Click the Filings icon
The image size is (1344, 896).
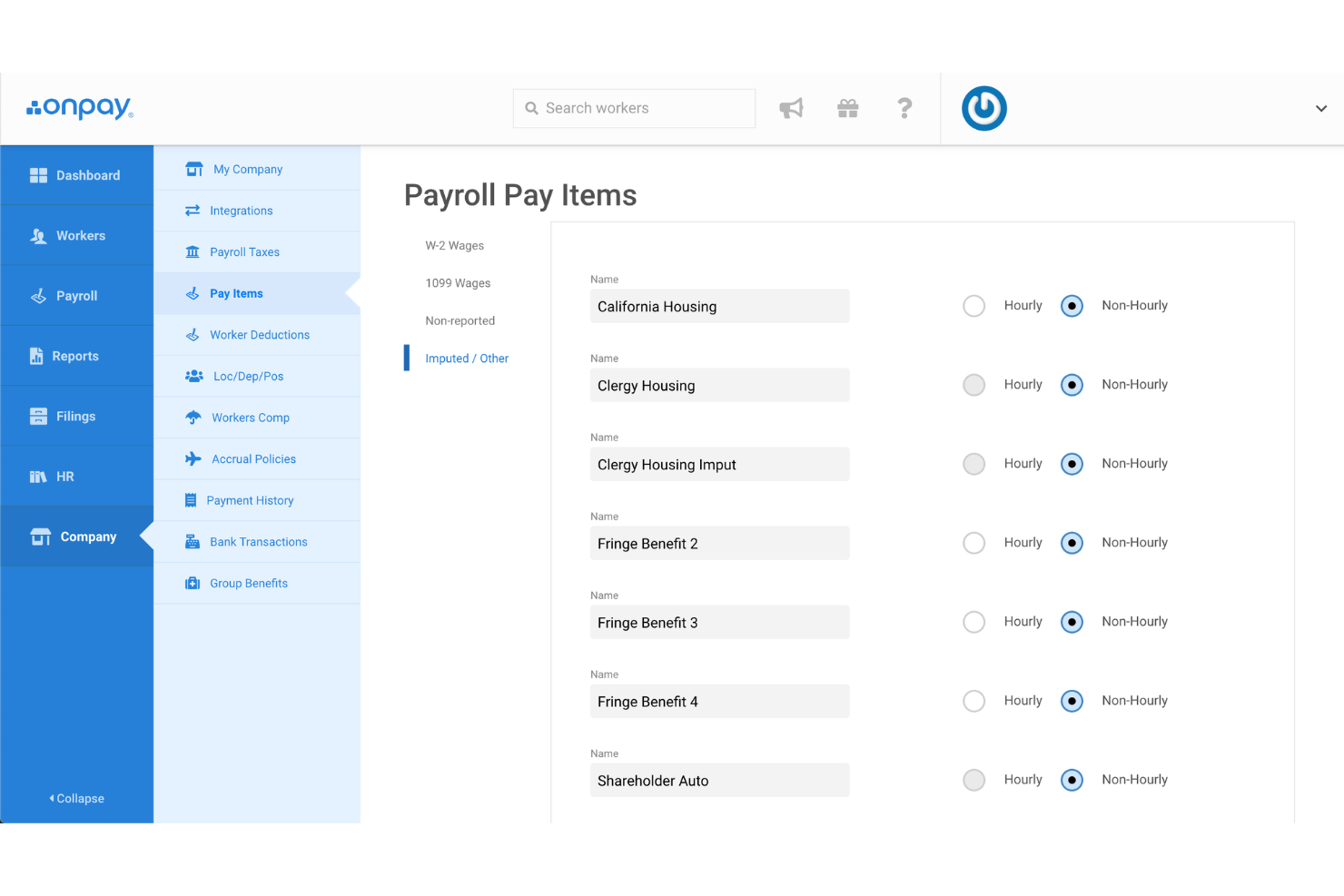[x=38, y=416]
